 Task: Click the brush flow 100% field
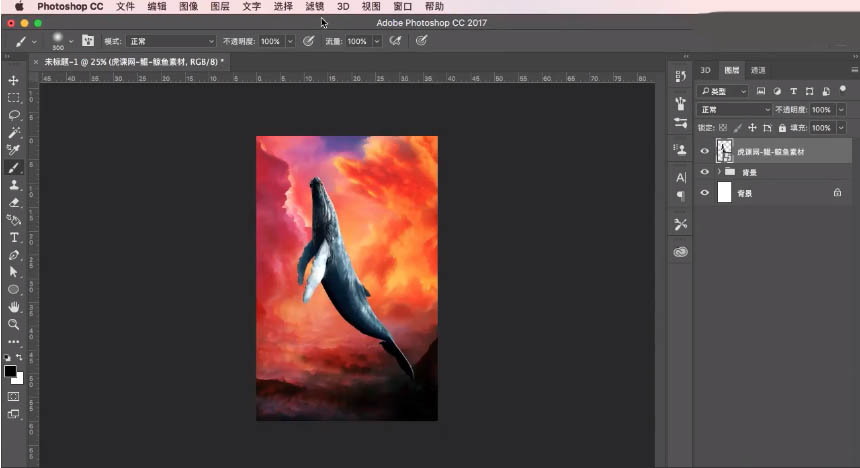(358, 41)
